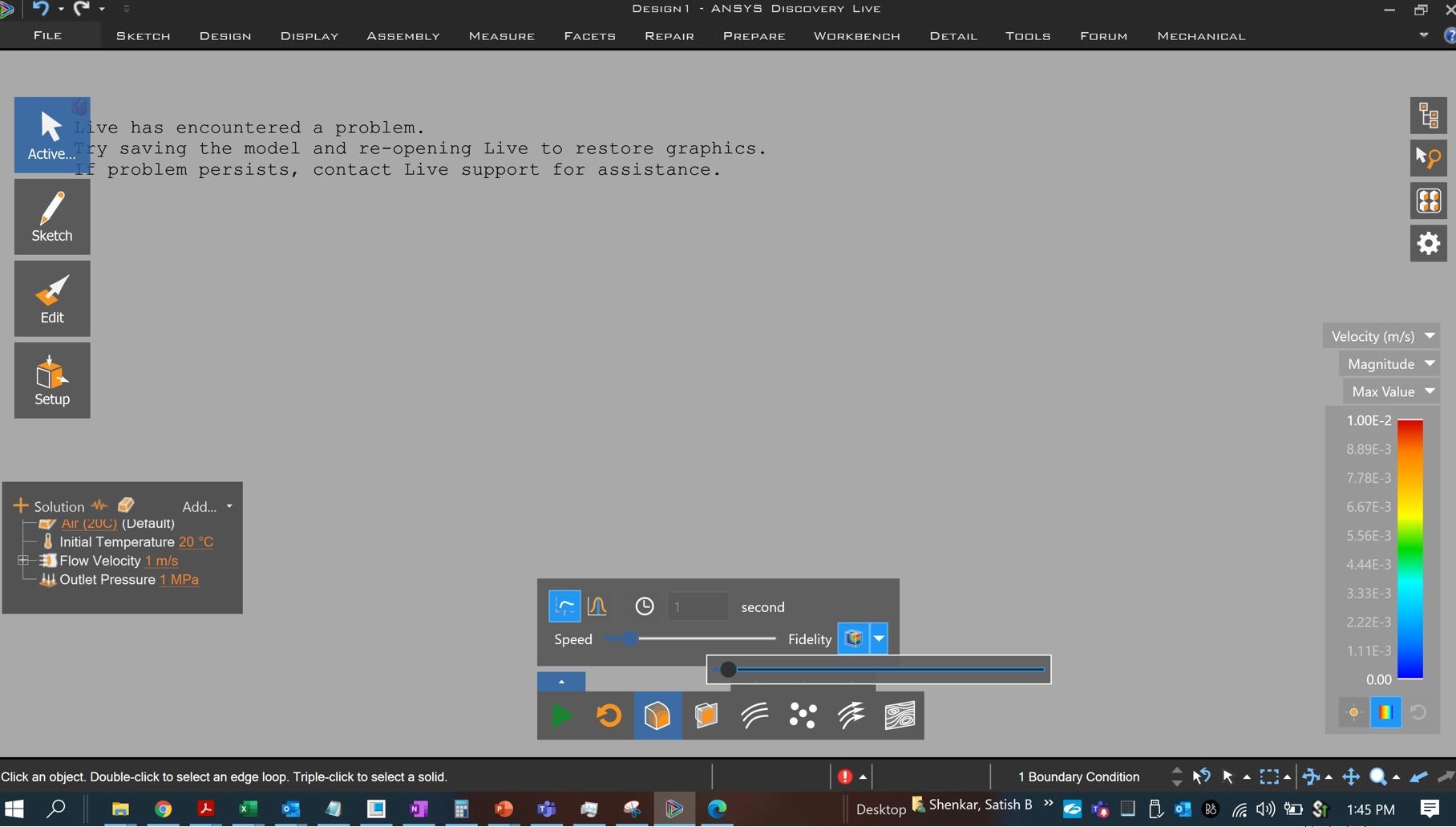This screenshot has width=1456, height=827.
Task: Click the box selection mode icon
Action: (1268, 776)
